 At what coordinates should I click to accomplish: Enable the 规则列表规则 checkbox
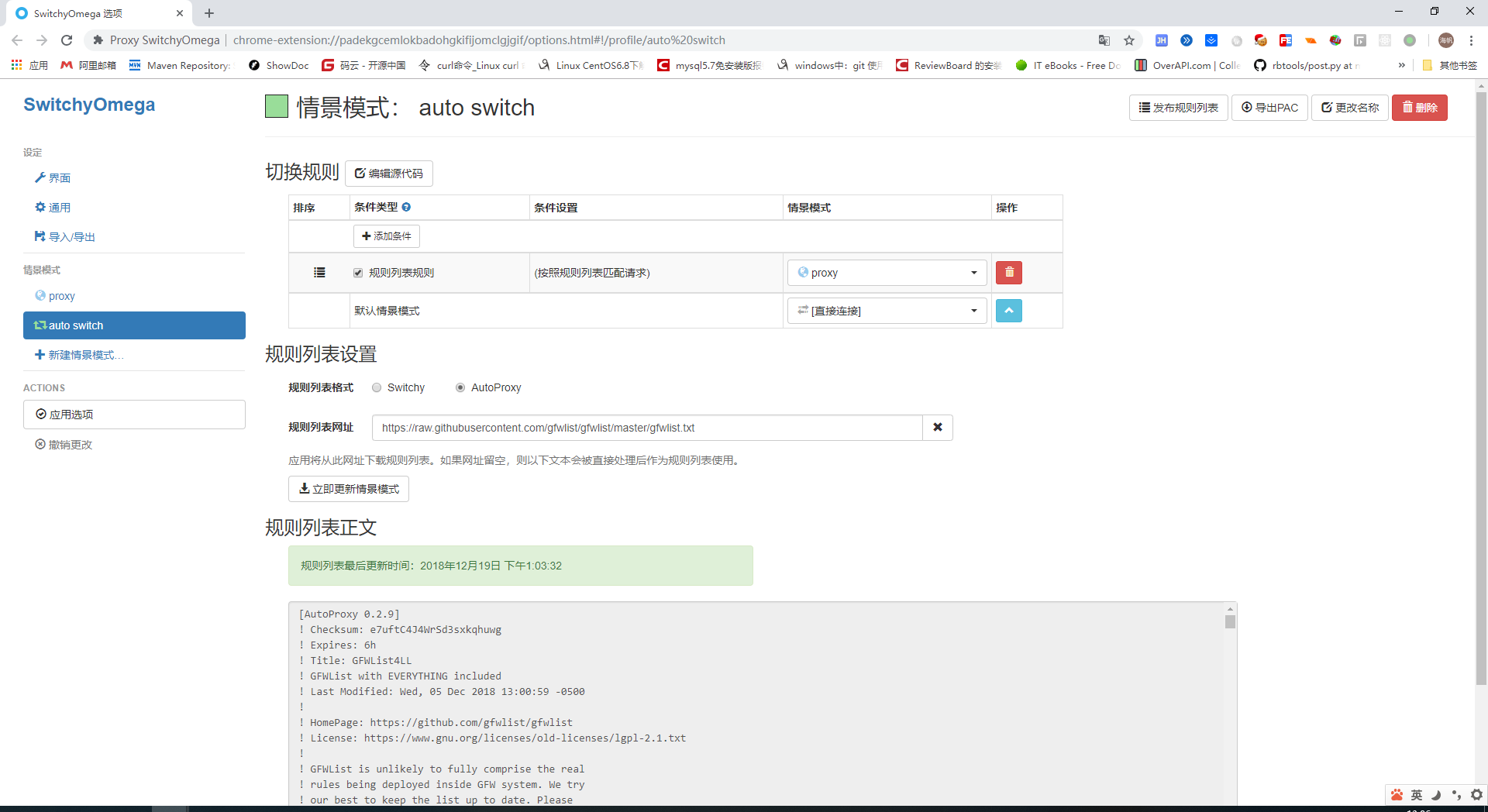[358, 272]
